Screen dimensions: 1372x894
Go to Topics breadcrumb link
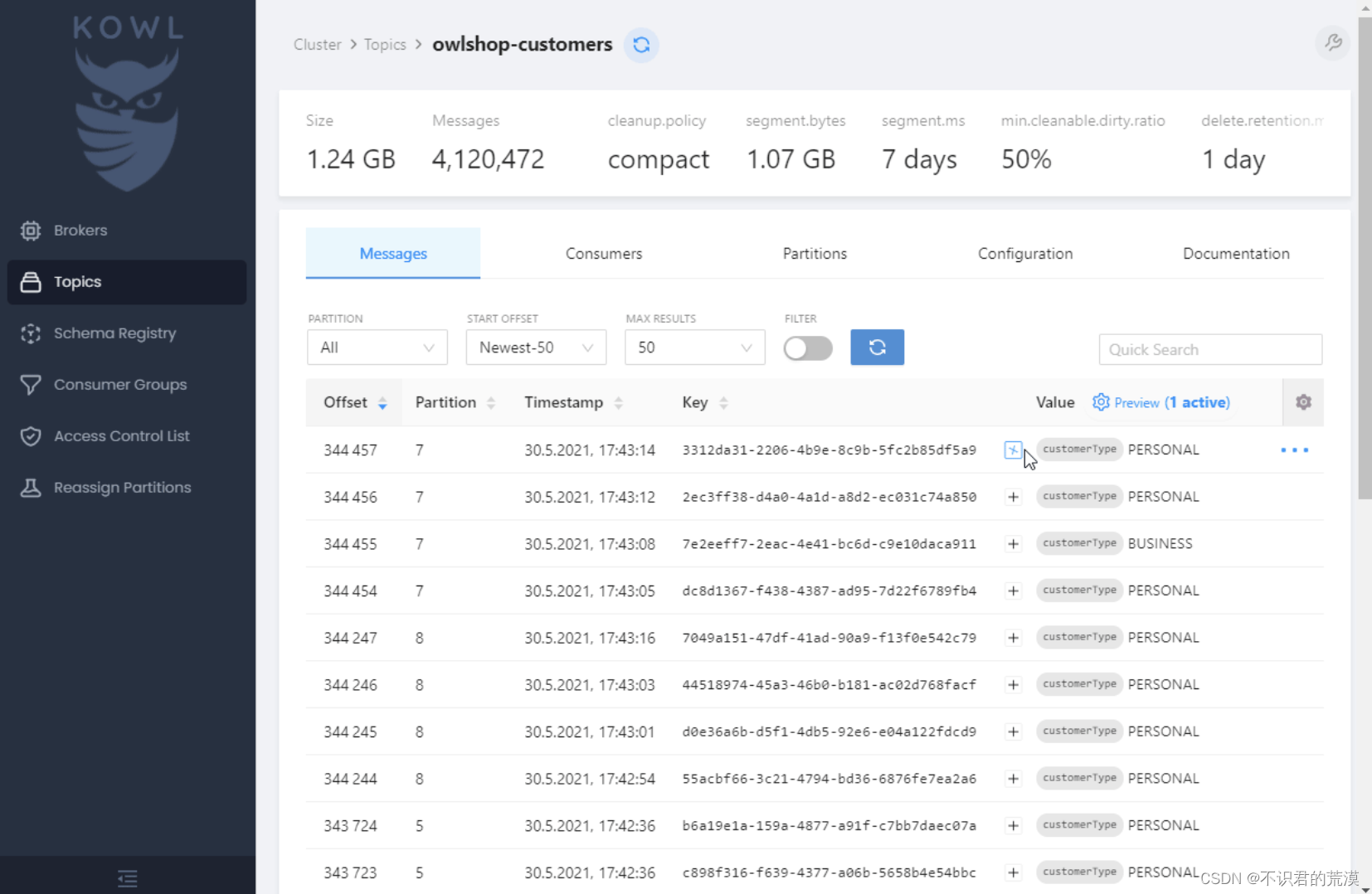pos(385,45)
